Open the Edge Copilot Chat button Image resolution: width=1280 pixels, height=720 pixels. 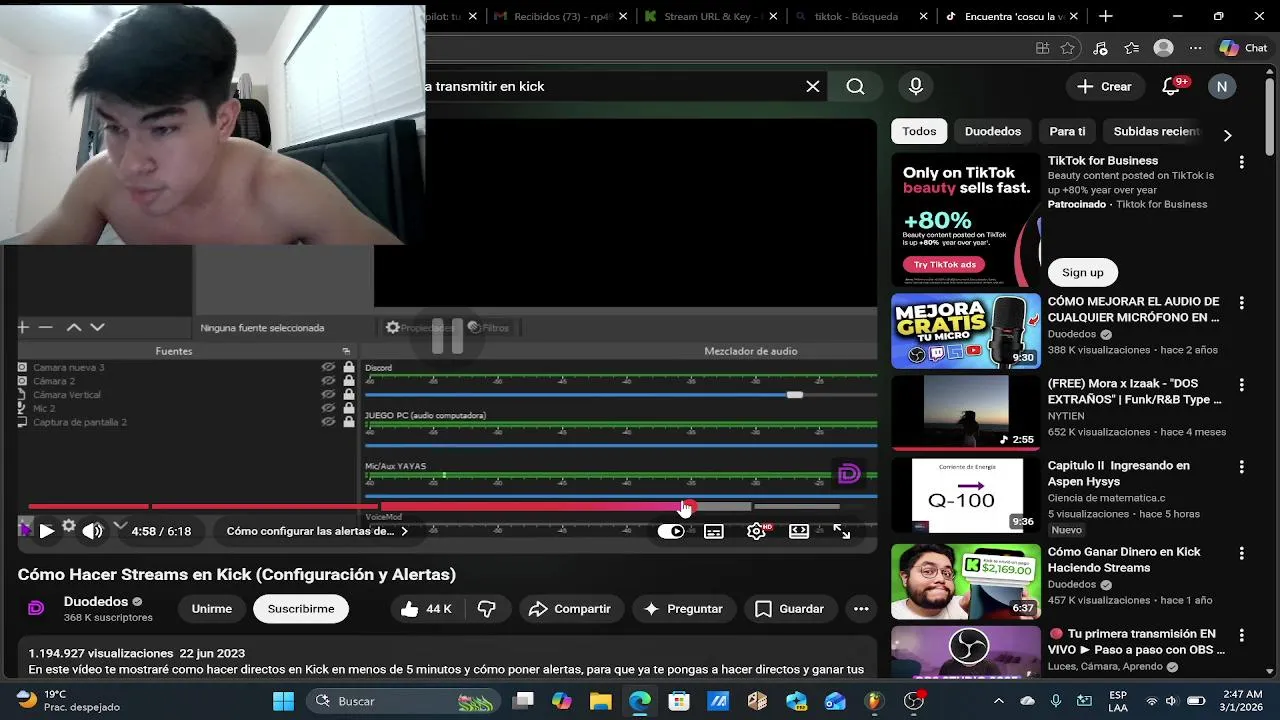[1243, 48]
